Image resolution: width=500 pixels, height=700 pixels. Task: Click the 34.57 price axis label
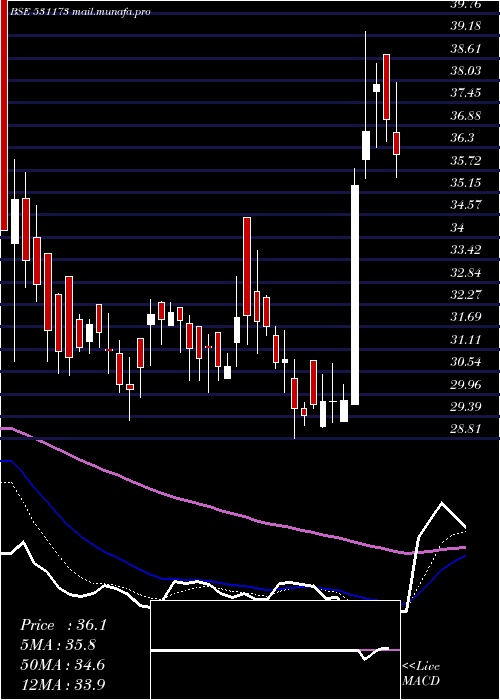pos(466,205)
